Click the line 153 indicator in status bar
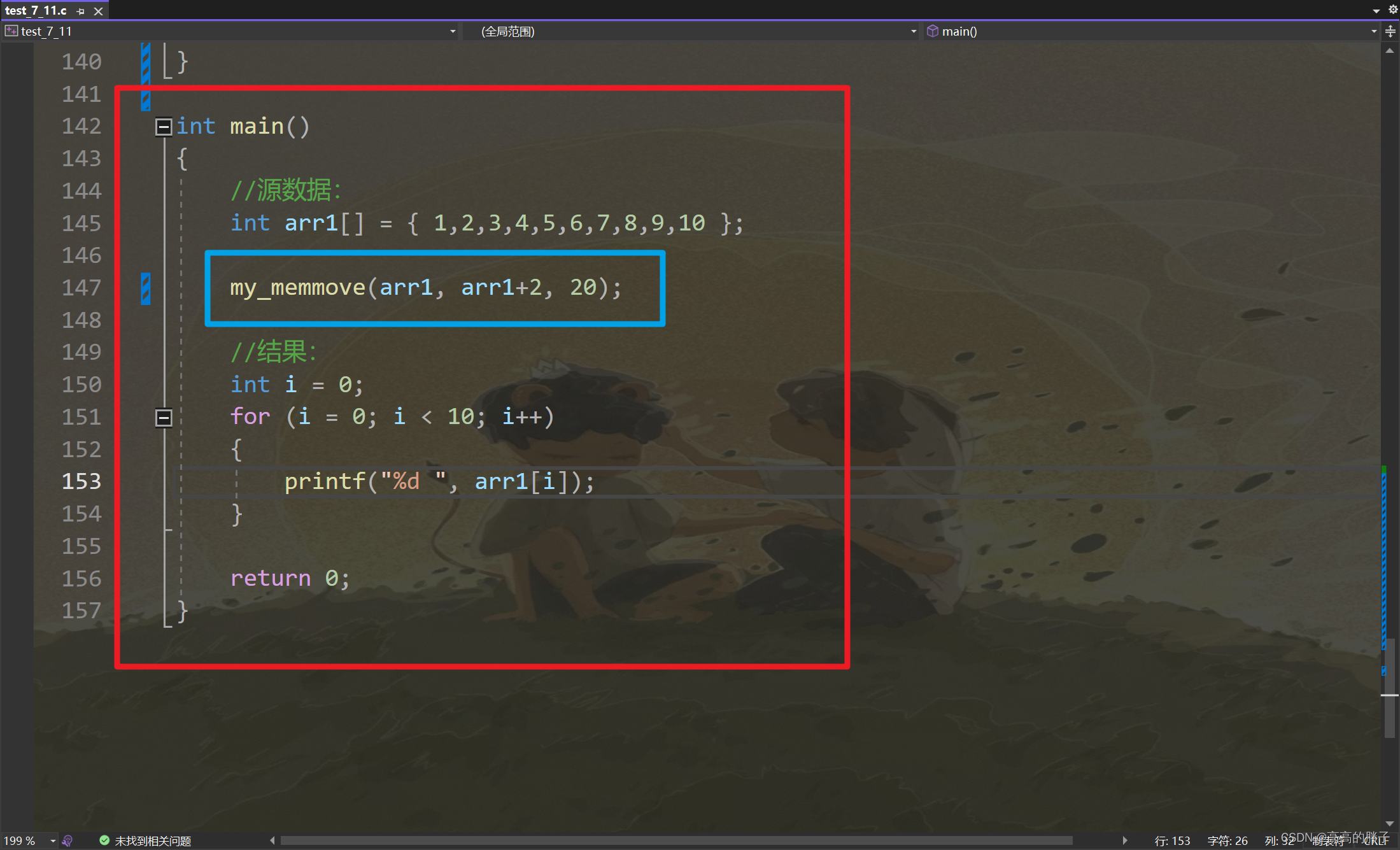Image resolution: width=1400 pixels, height=850 pixels. tap(1172, 840)
